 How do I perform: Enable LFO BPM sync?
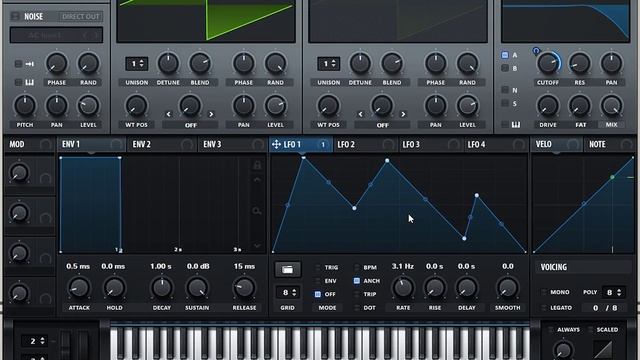356,267
